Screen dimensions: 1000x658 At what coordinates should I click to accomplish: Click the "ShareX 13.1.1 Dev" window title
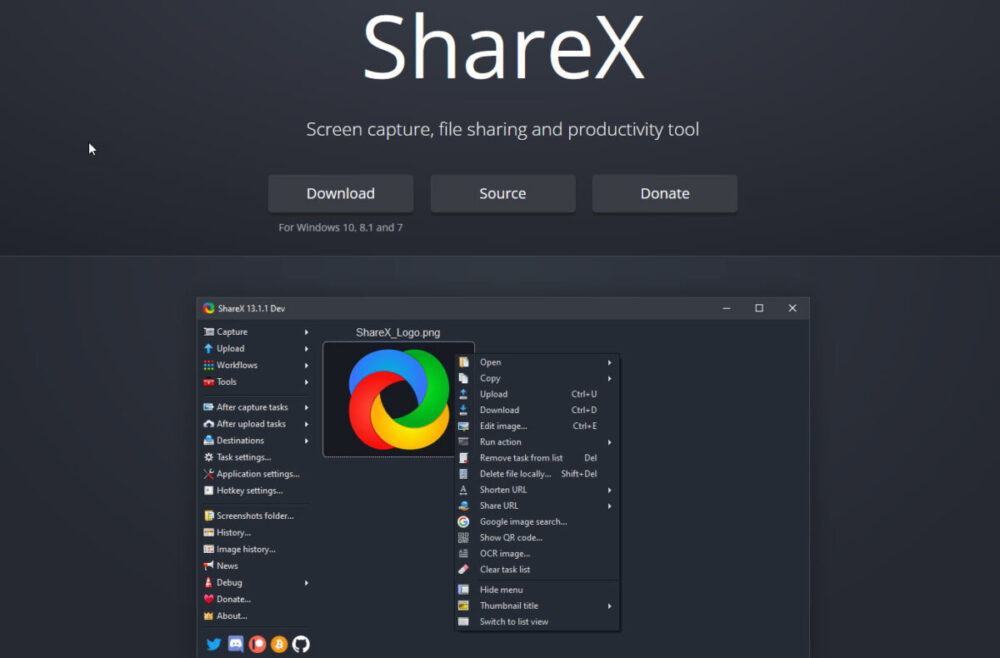click(x=251, y=309)
